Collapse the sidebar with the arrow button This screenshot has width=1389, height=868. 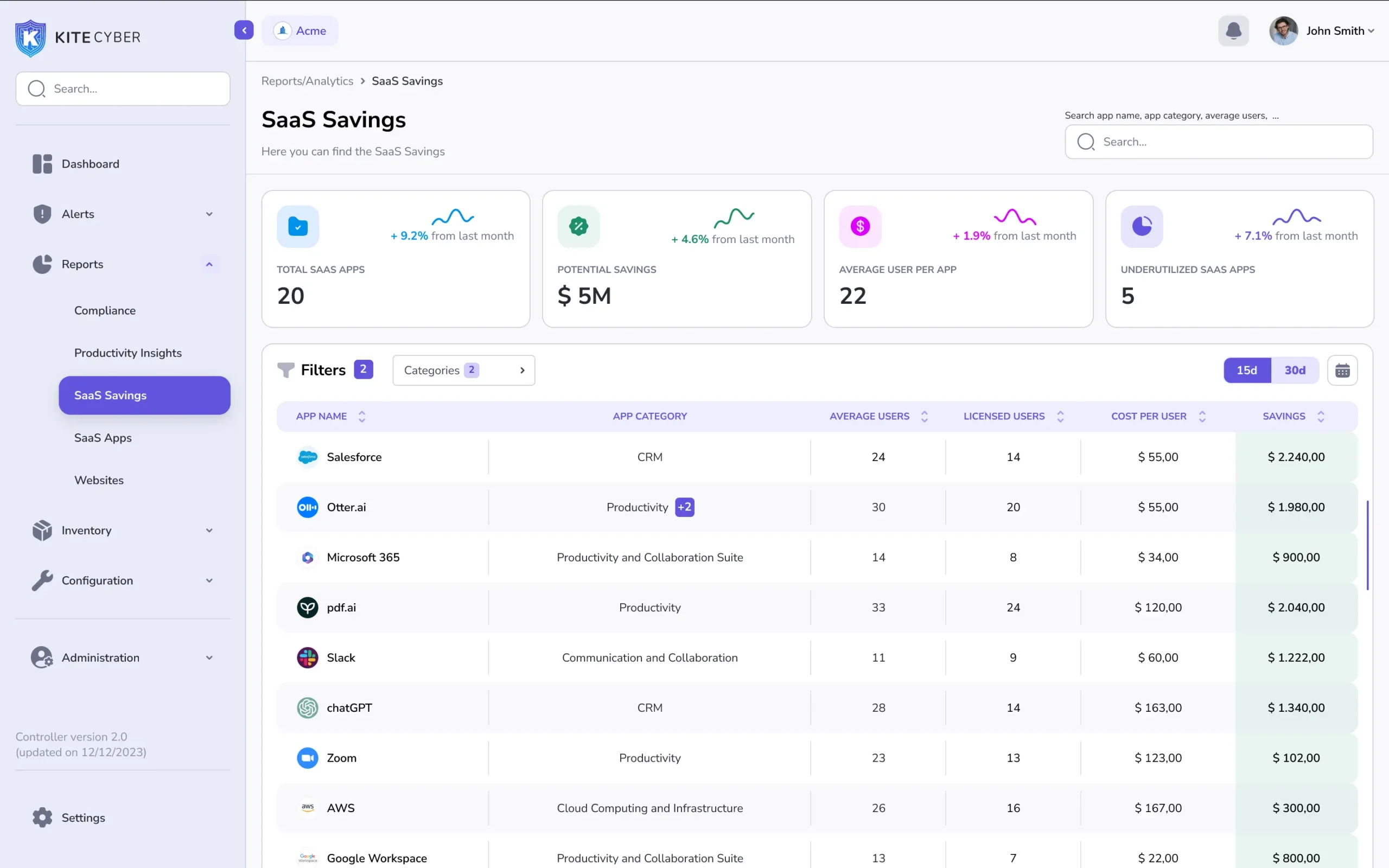[x=244, y=30]
